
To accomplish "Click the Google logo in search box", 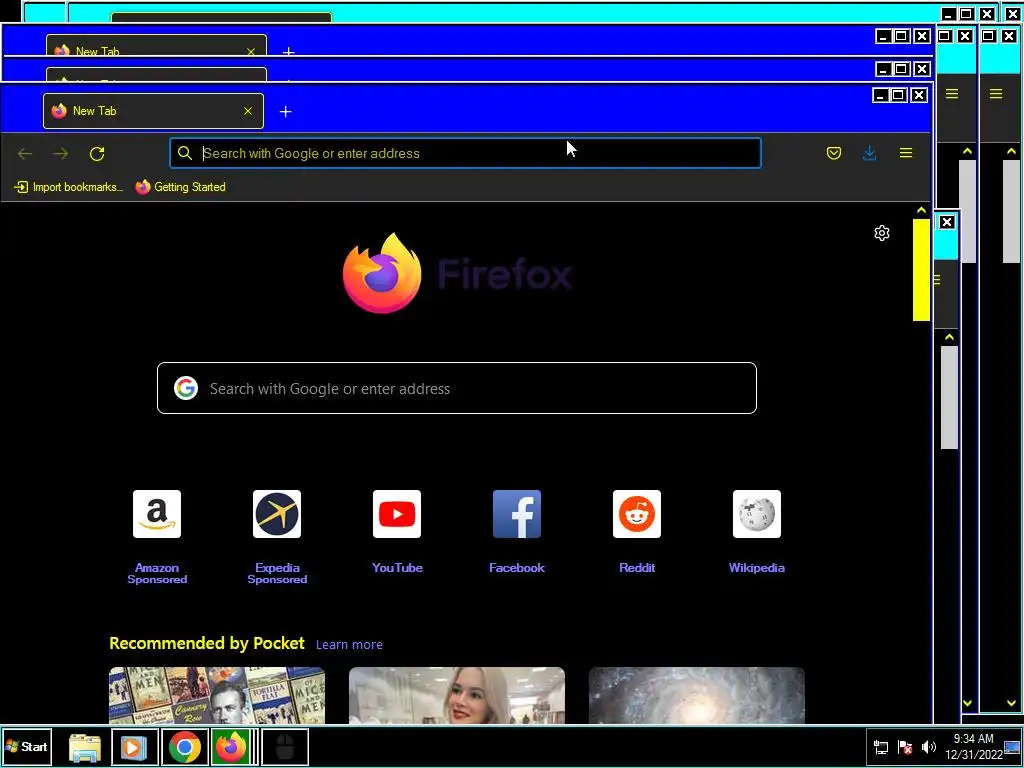I will click(186, 388).
